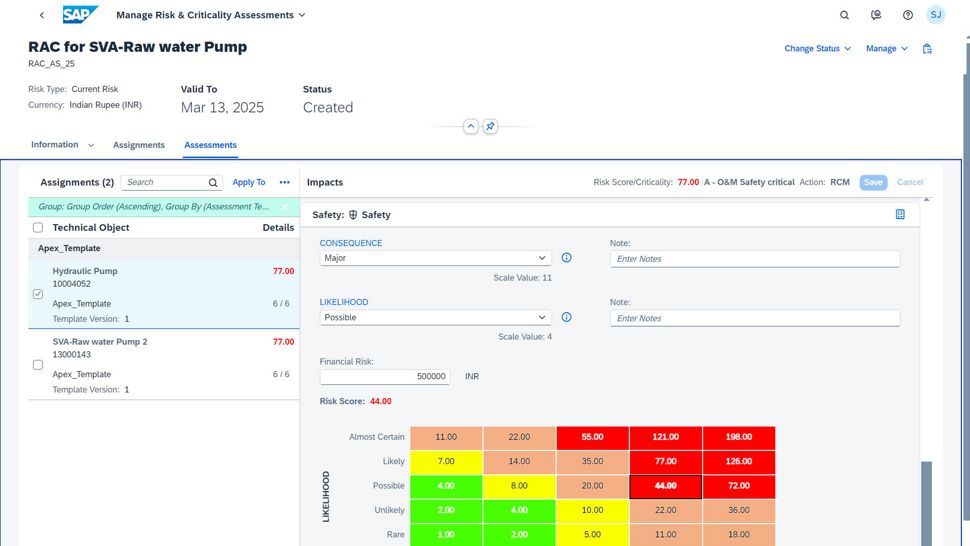
Task: Click the Financial Risk input field
Action: pyautogui.click(x=384, y=377)
